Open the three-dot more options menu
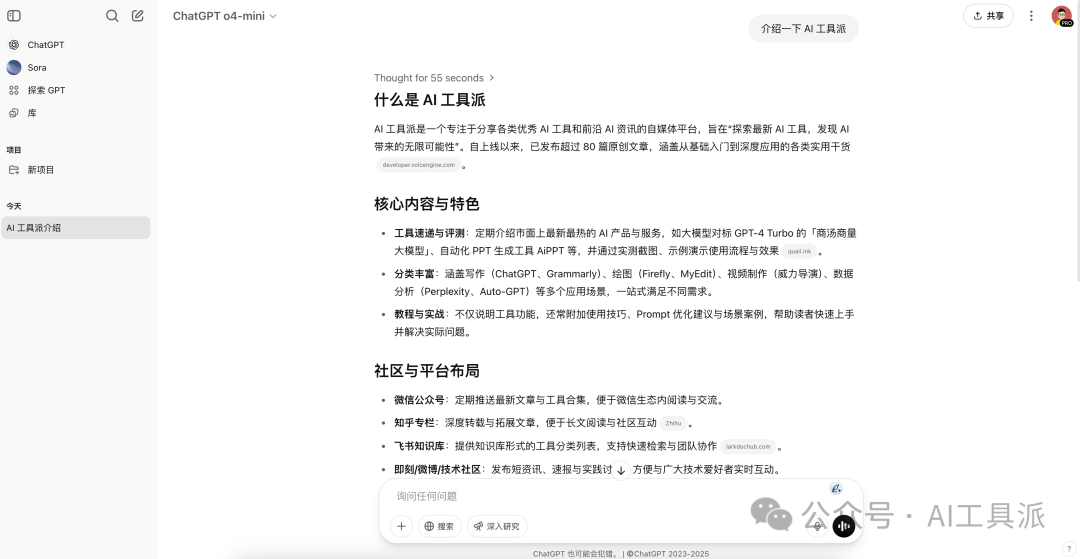Image resolution: width=1080 pixels, height=559 pixels. (x=1031, y=16)
